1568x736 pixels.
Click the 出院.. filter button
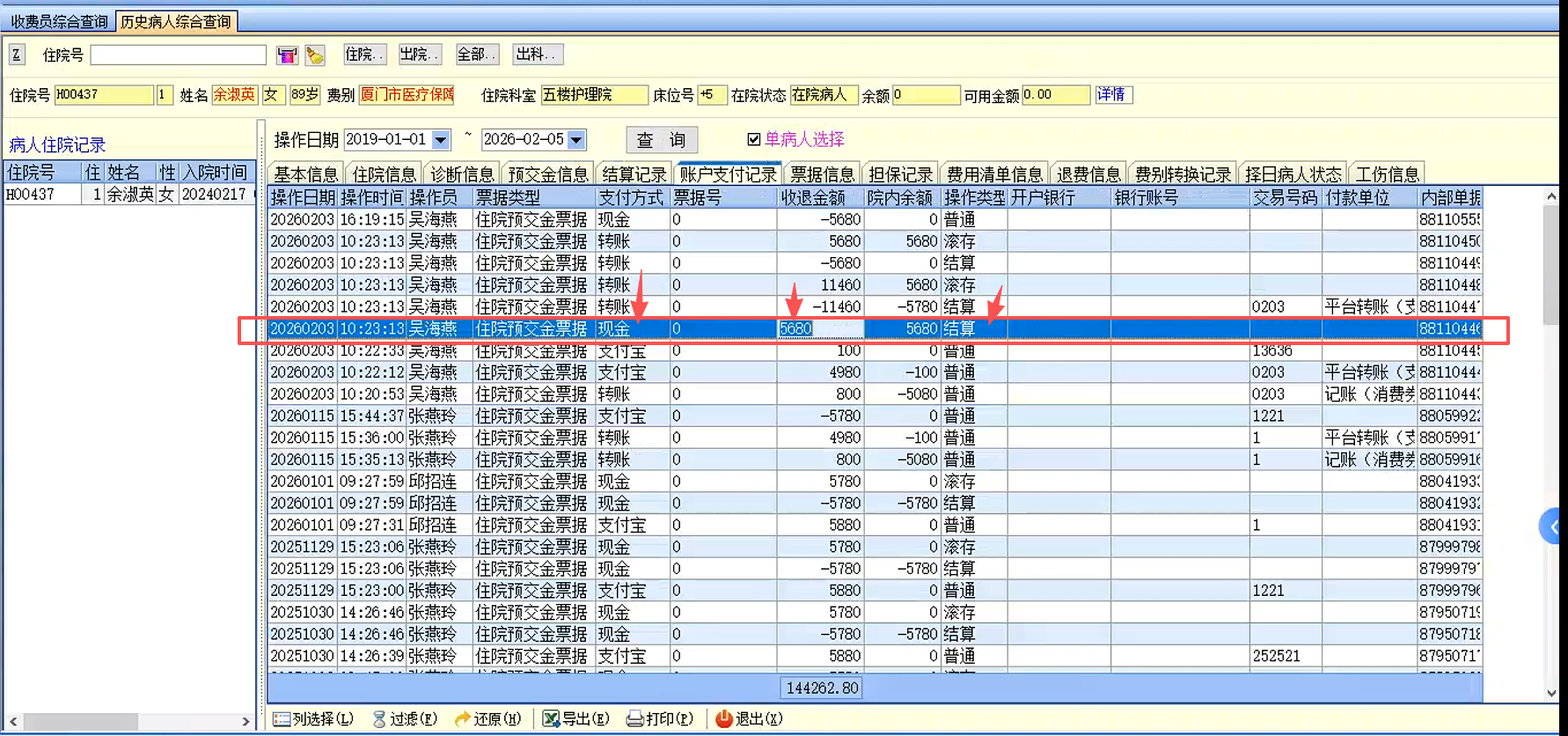(x=419, y=55)
